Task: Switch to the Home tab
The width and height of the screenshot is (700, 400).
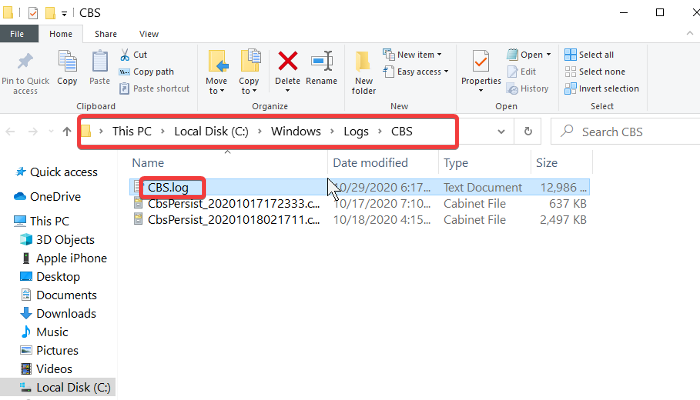Action: click(61, 34)
